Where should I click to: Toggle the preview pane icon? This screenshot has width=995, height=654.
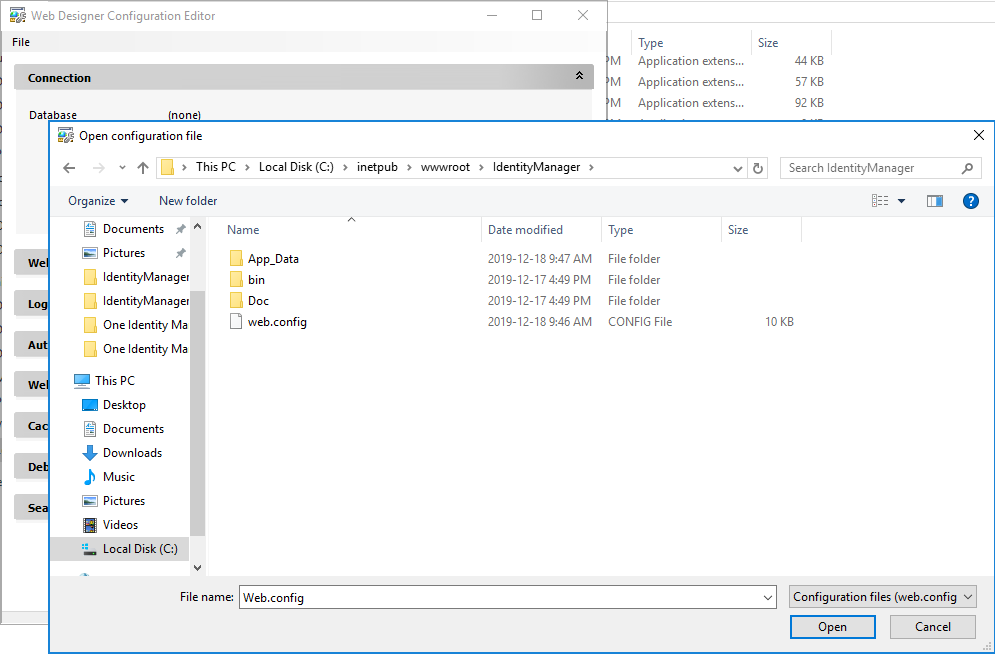935,201
